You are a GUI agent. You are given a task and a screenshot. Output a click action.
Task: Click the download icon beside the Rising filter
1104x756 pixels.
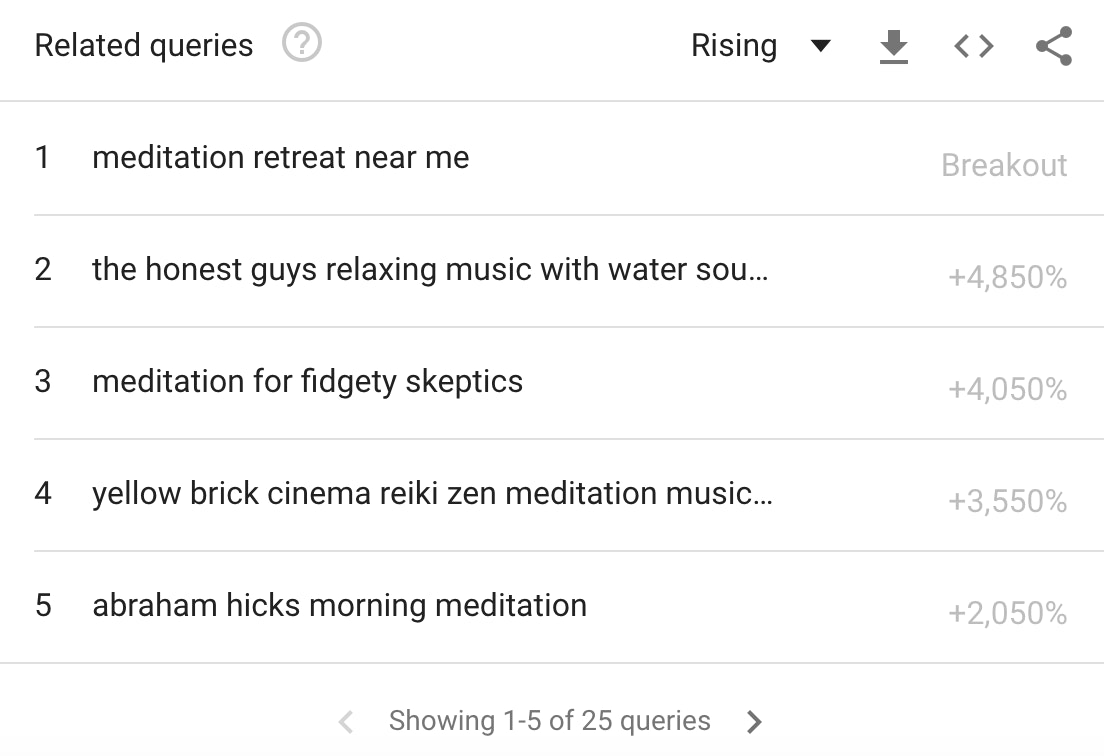click(893, 46)
